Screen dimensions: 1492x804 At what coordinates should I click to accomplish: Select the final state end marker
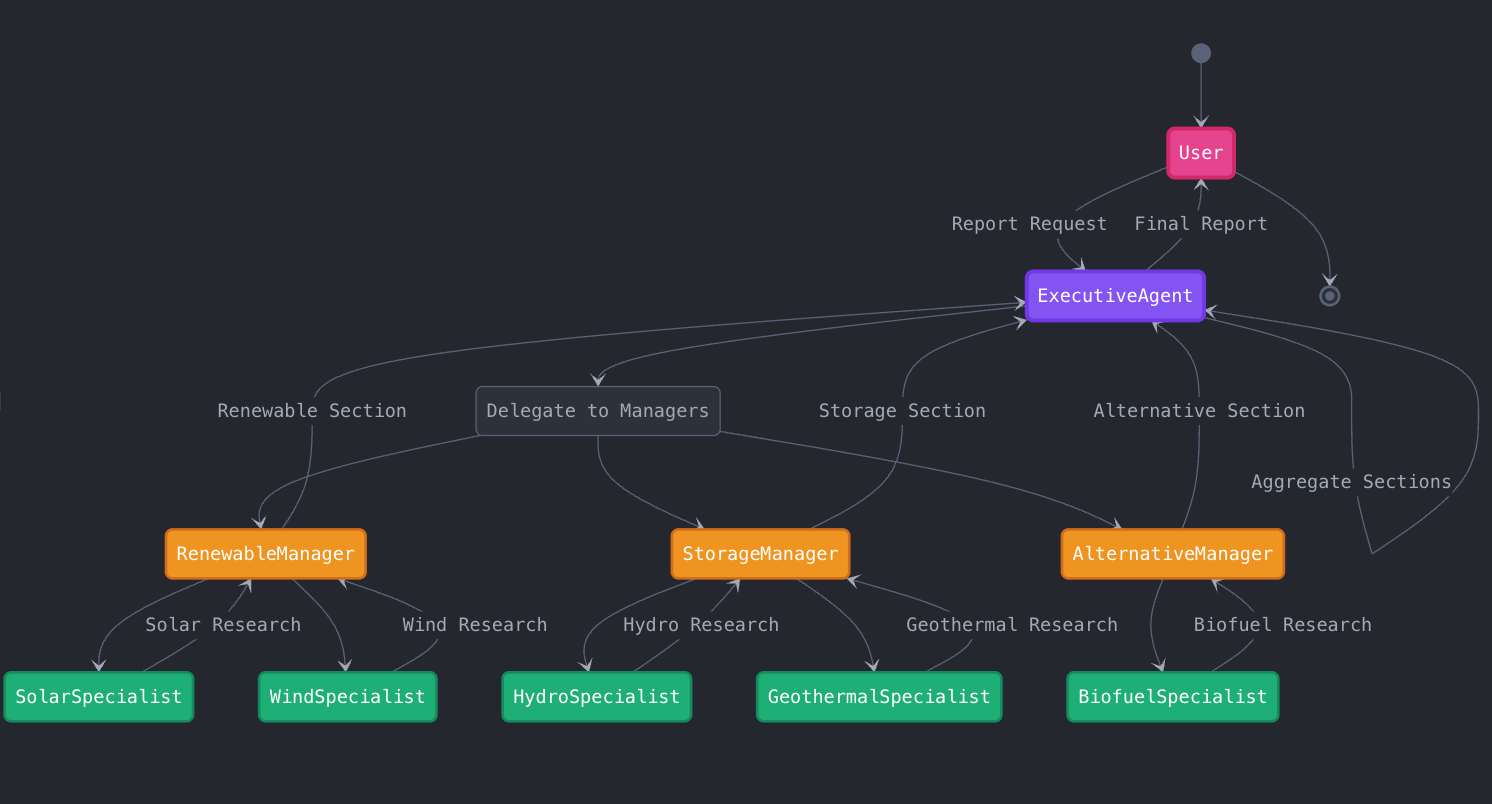coord(1329,295)
